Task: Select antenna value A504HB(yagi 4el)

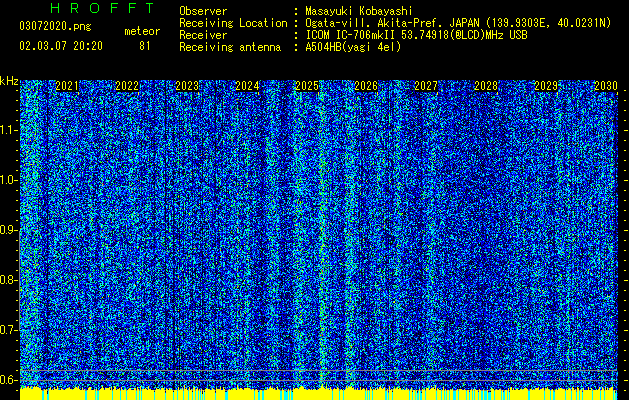Action: (x=353, y=47)
